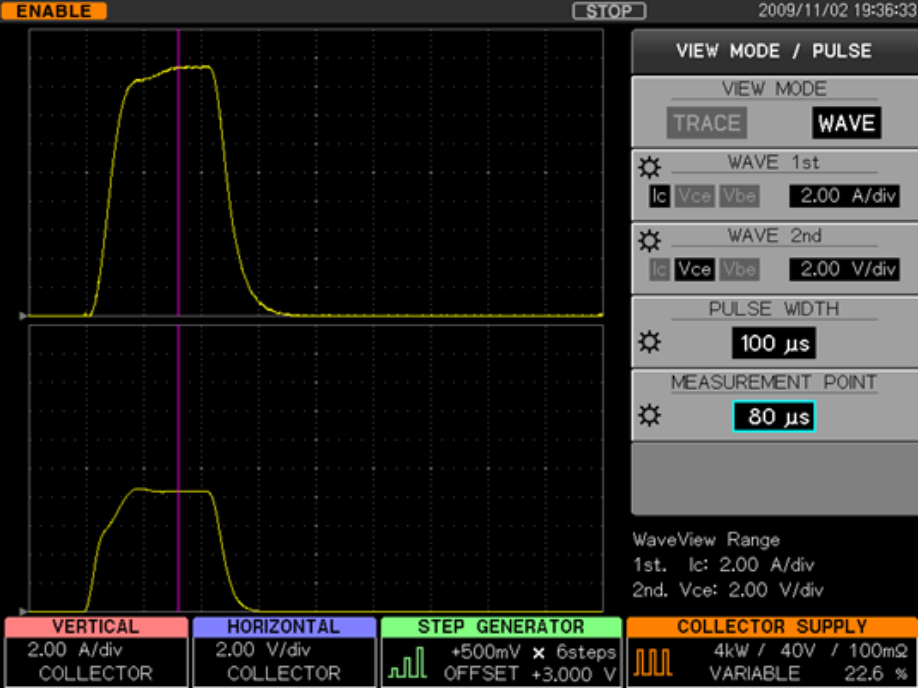Click the WaveView Range heading text

706,539
